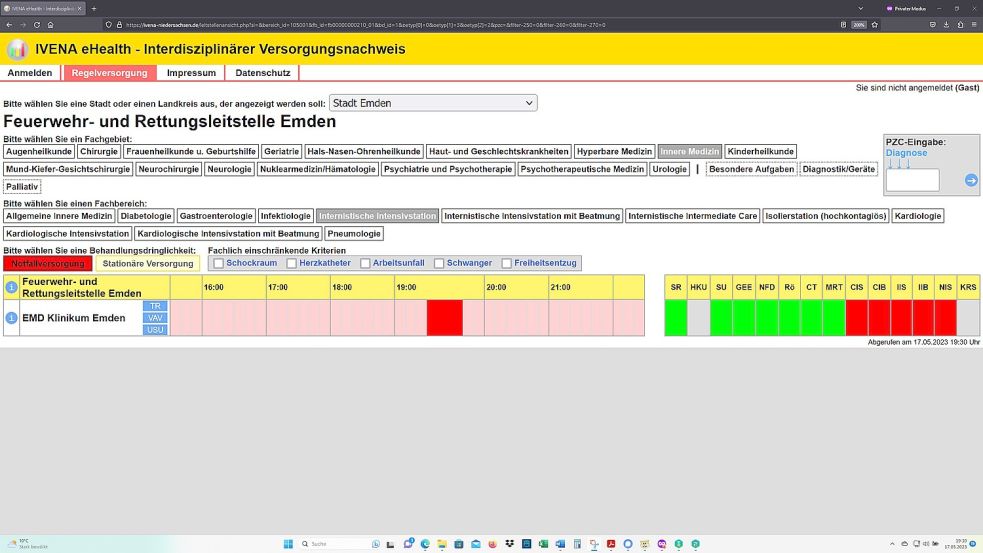
Task: Open Dropbox from the taskbar
Action: pos(510,544)
